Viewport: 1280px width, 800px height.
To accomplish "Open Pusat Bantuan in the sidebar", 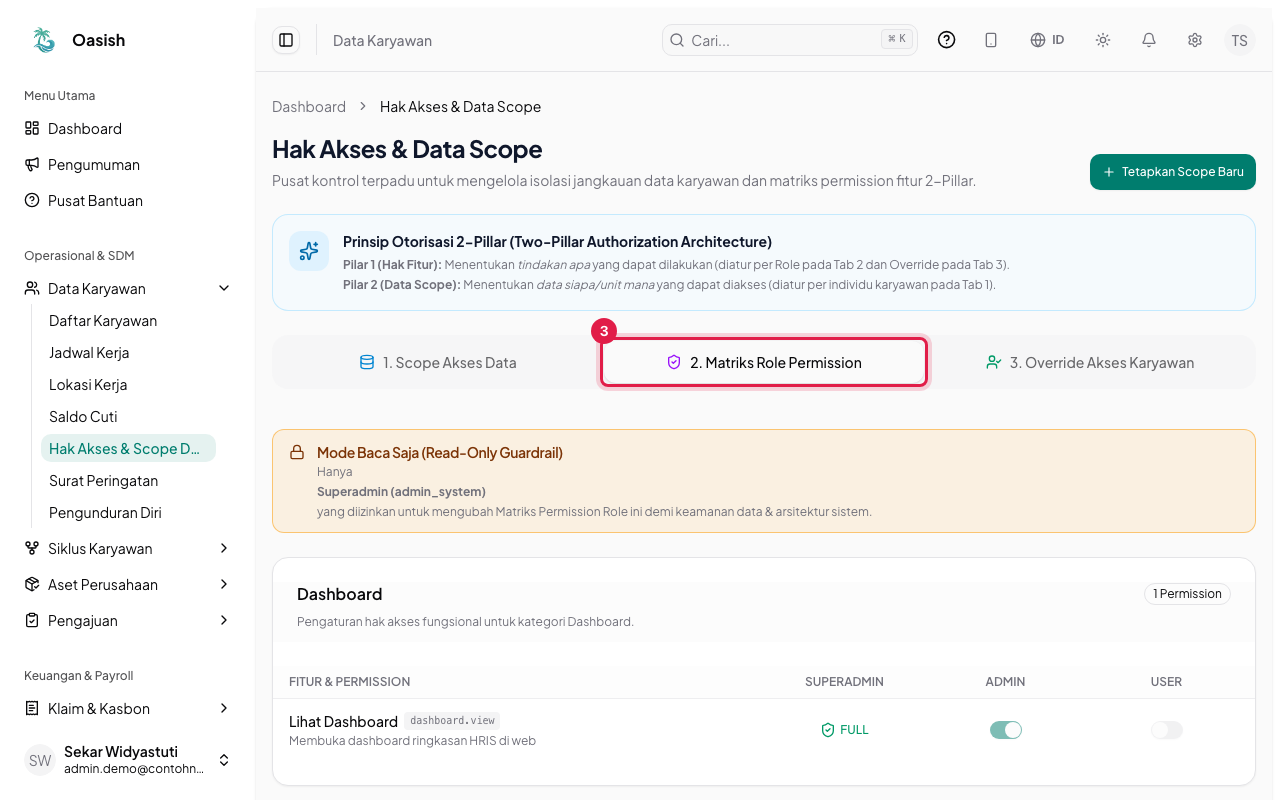I will pyautogui.click(x=128, y=200).
